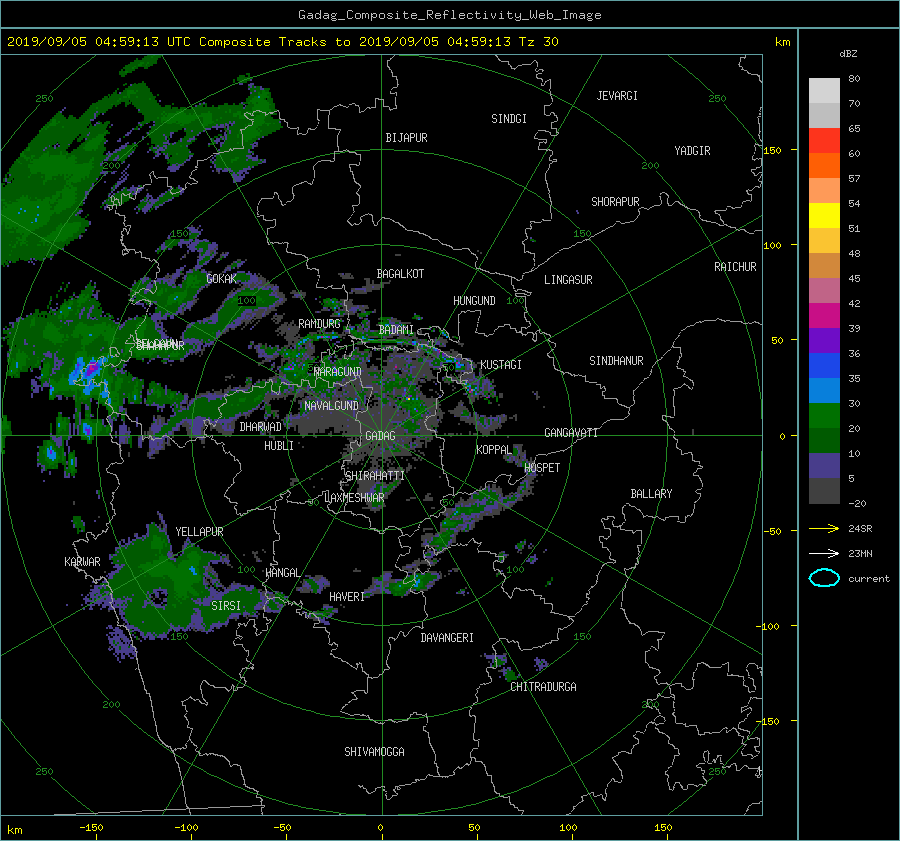Click the 'current' legend text
The width and height of the screenshot is (900, 841).
point(869,579)
